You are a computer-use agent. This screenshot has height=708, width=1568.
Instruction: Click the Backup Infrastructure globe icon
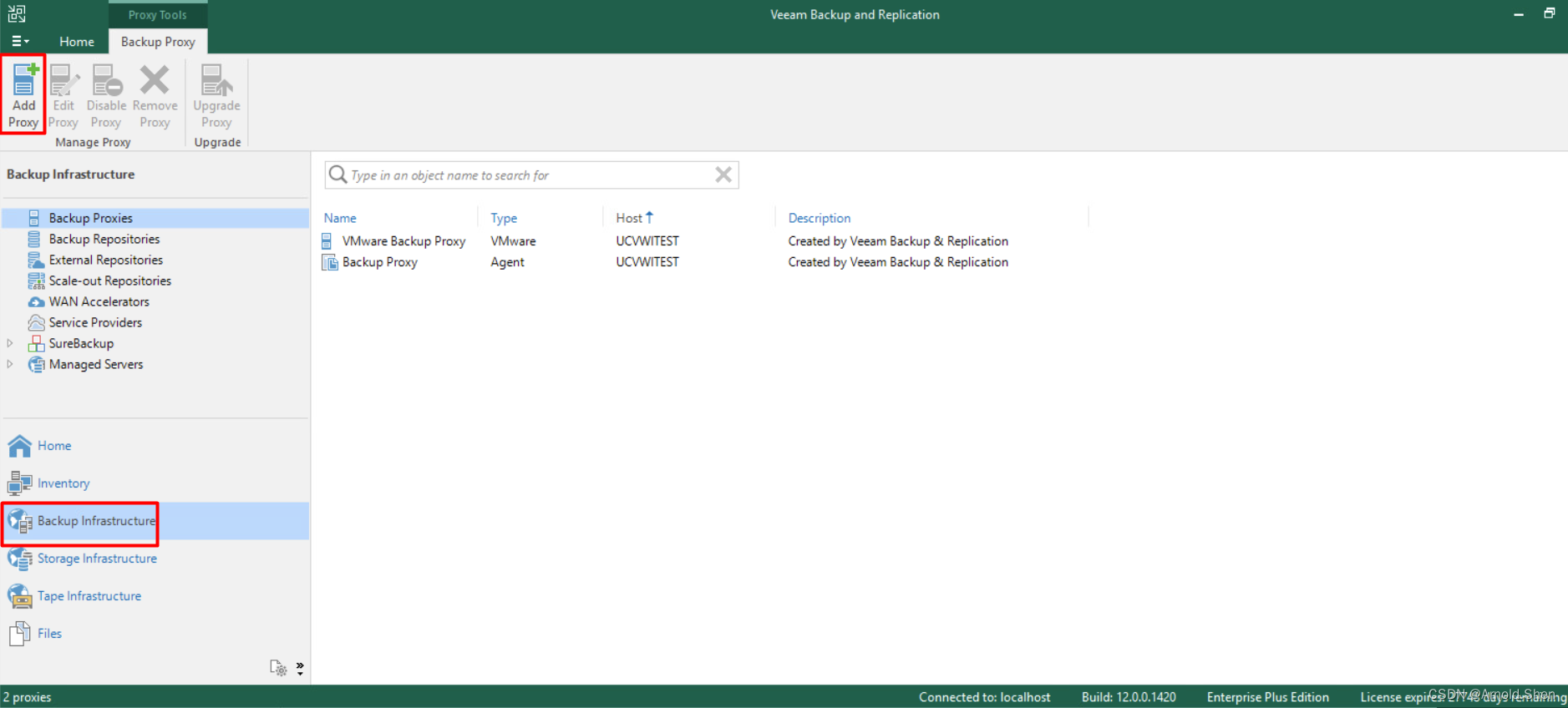coord(20,521)
